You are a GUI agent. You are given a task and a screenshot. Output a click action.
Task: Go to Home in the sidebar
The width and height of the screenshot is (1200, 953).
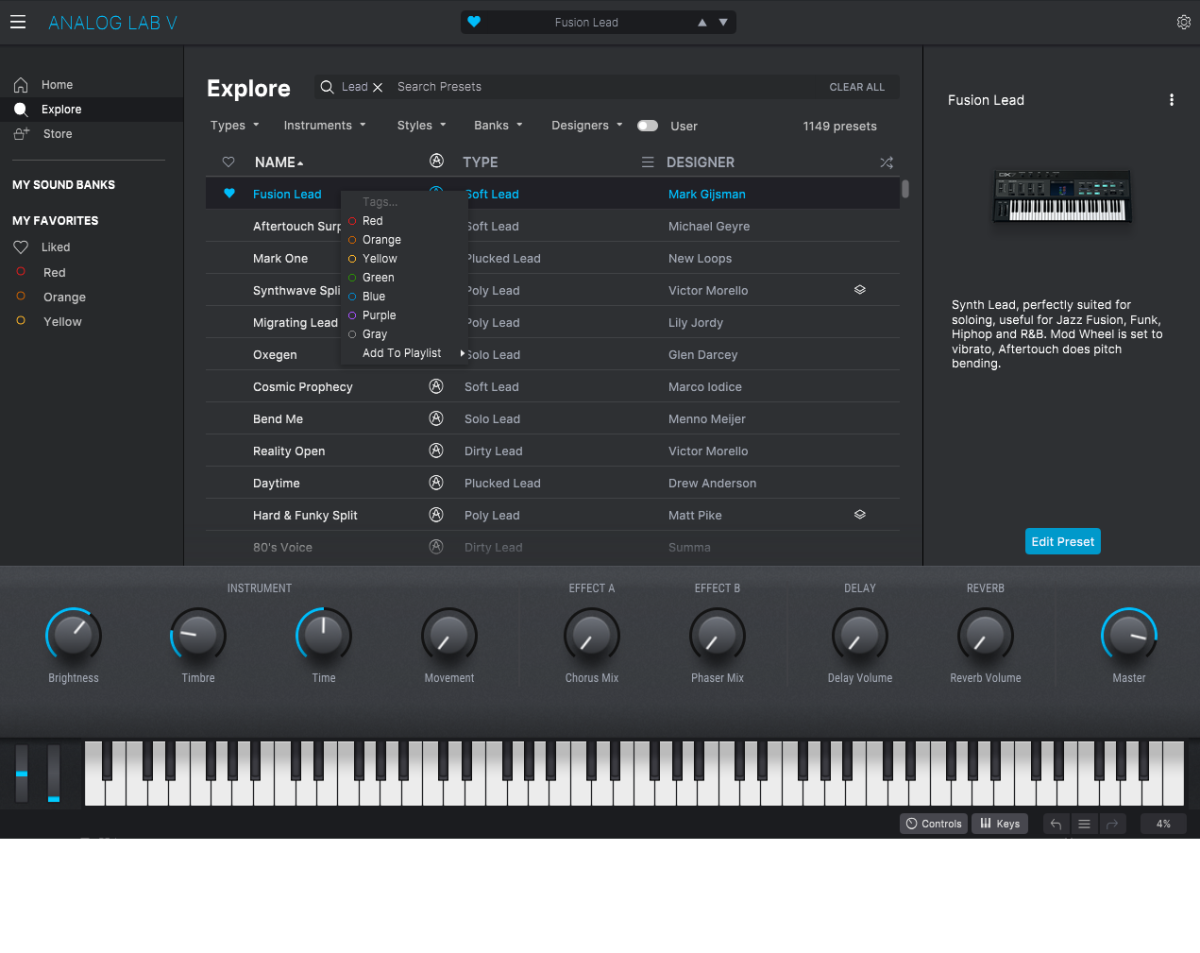pyautogui.click(x=57, y=85)
